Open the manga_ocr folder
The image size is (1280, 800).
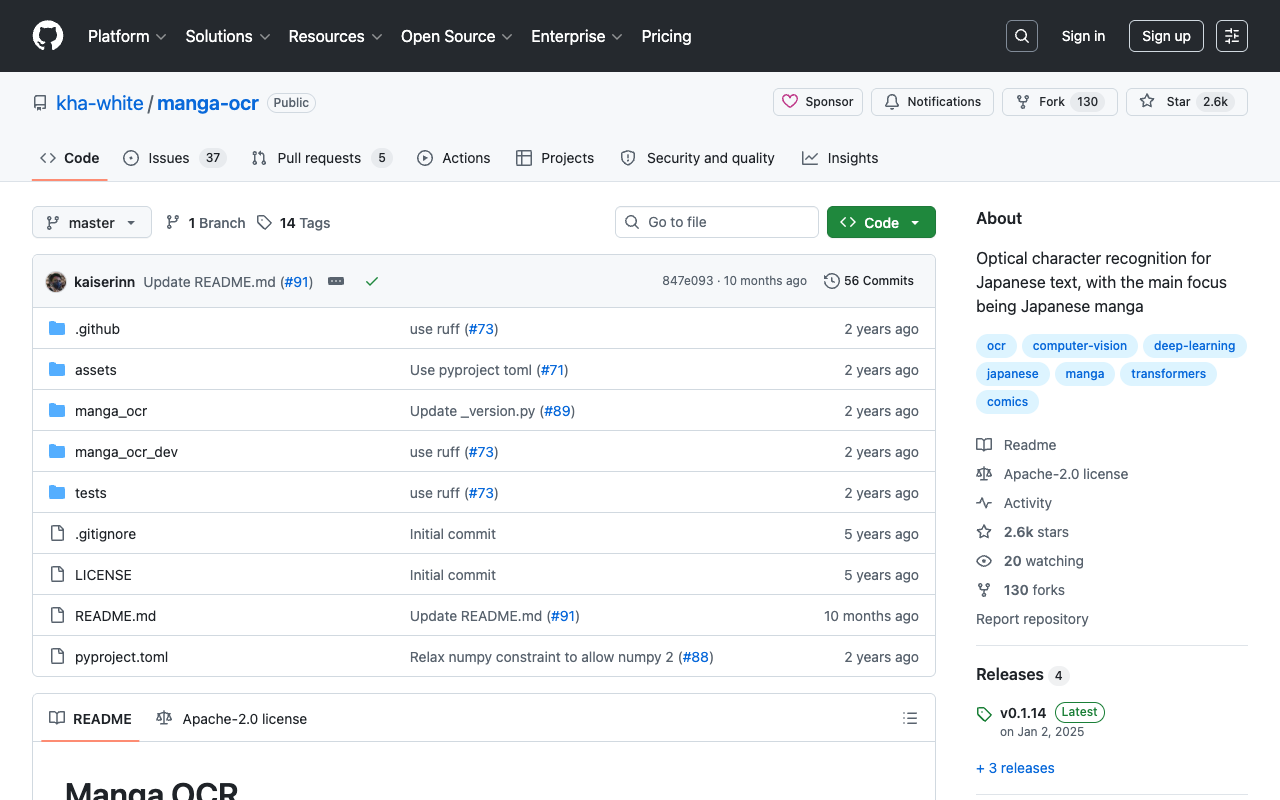(x=111, y=411)
